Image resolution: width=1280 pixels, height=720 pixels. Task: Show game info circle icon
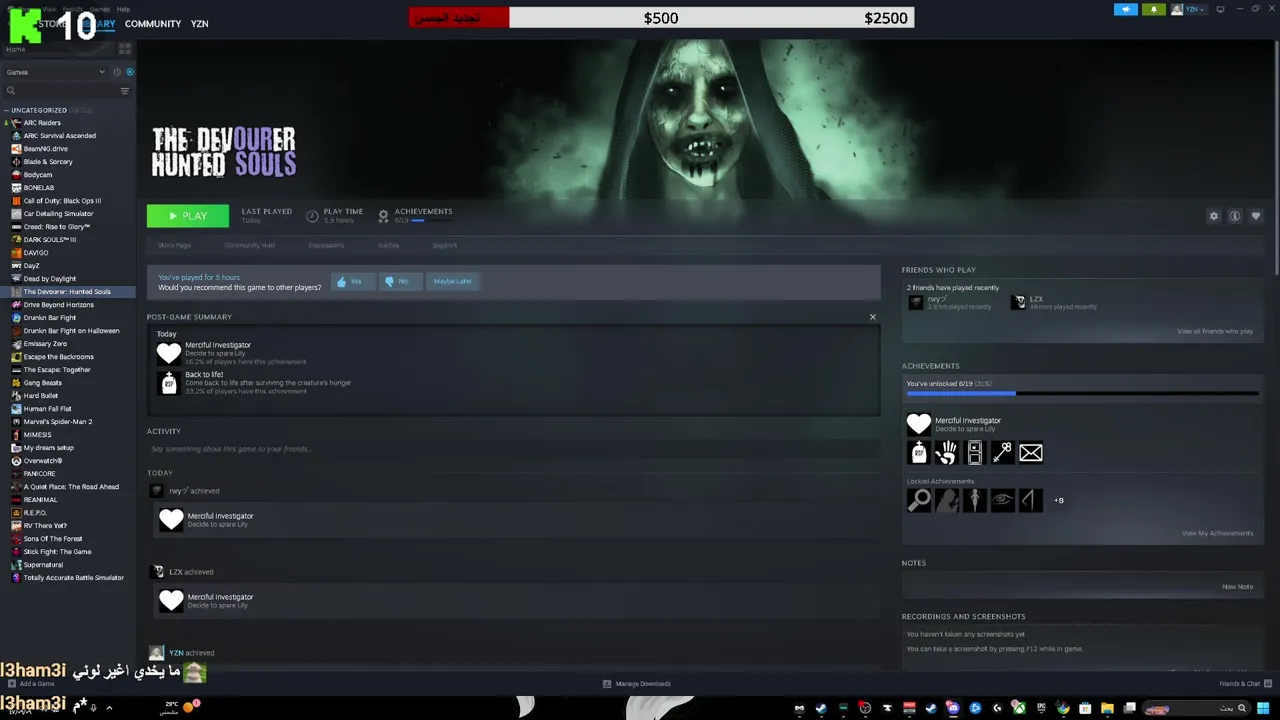(x=1235, y=216)
